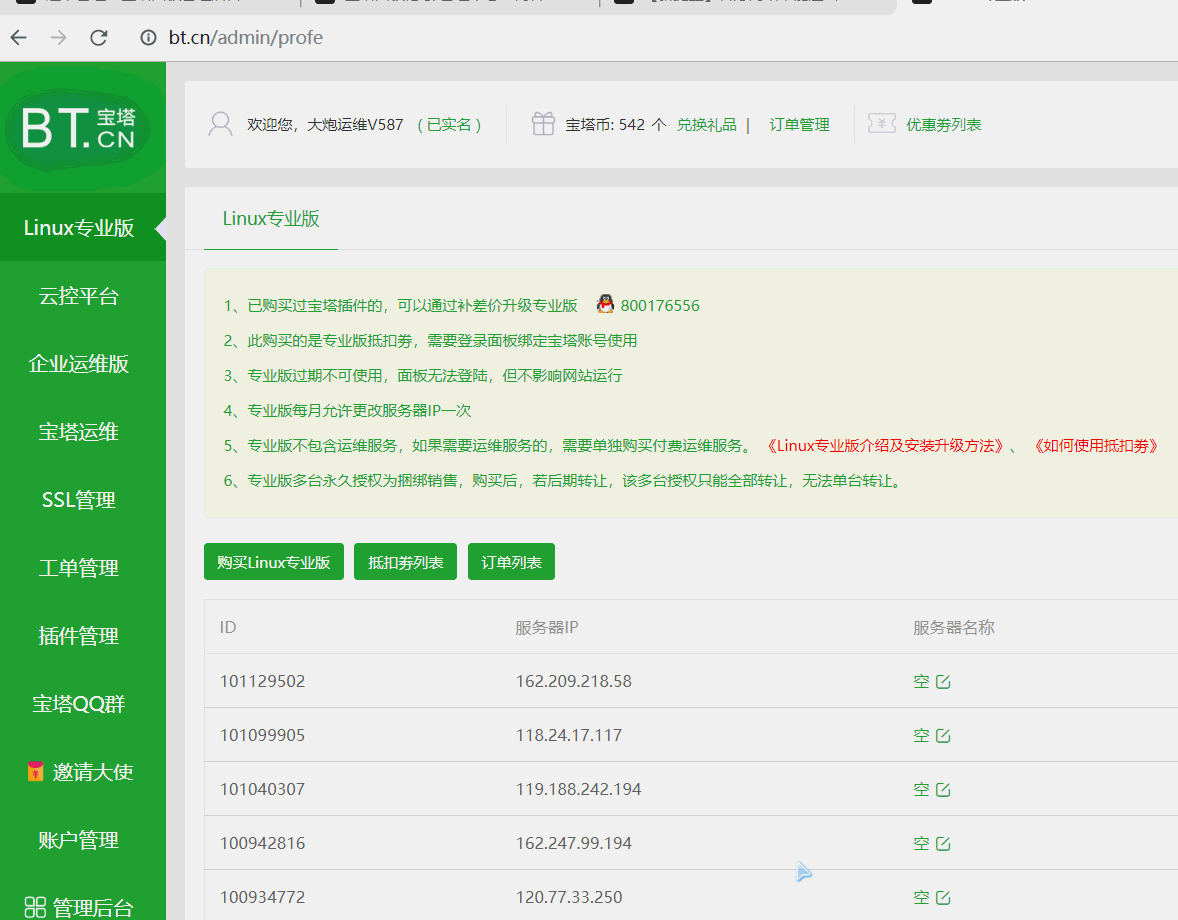Click the 服务器IP column header

click(x=547, y=627)
